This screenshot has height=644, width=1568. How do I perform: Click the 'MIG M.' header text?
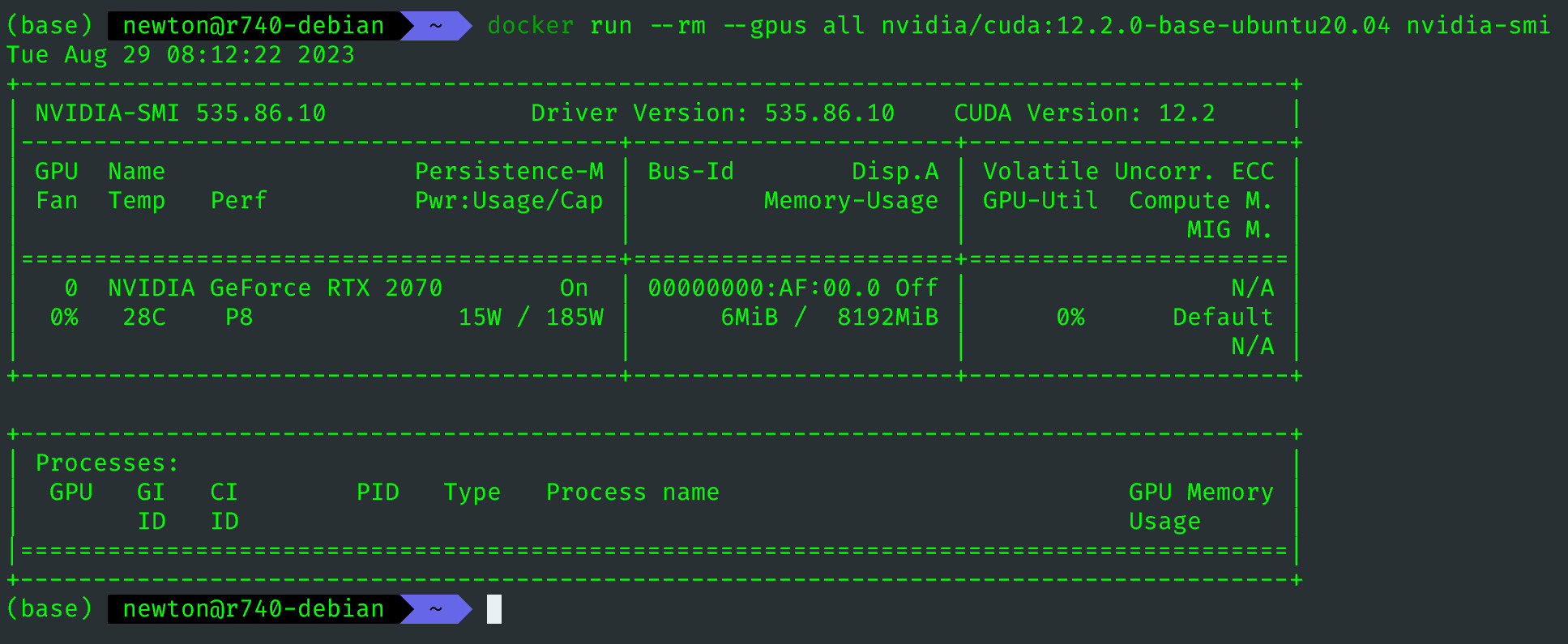point(1230,230)
